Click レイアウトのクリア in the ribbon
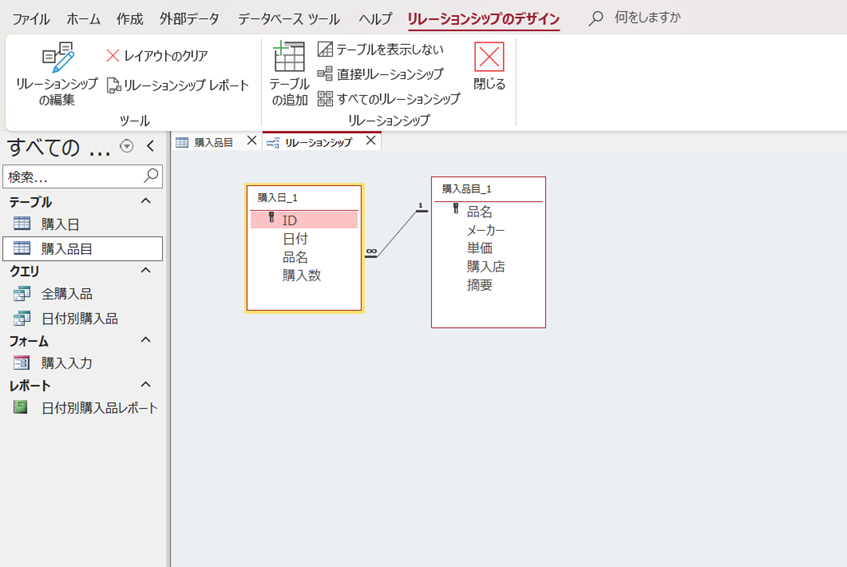 click(157, 56)
